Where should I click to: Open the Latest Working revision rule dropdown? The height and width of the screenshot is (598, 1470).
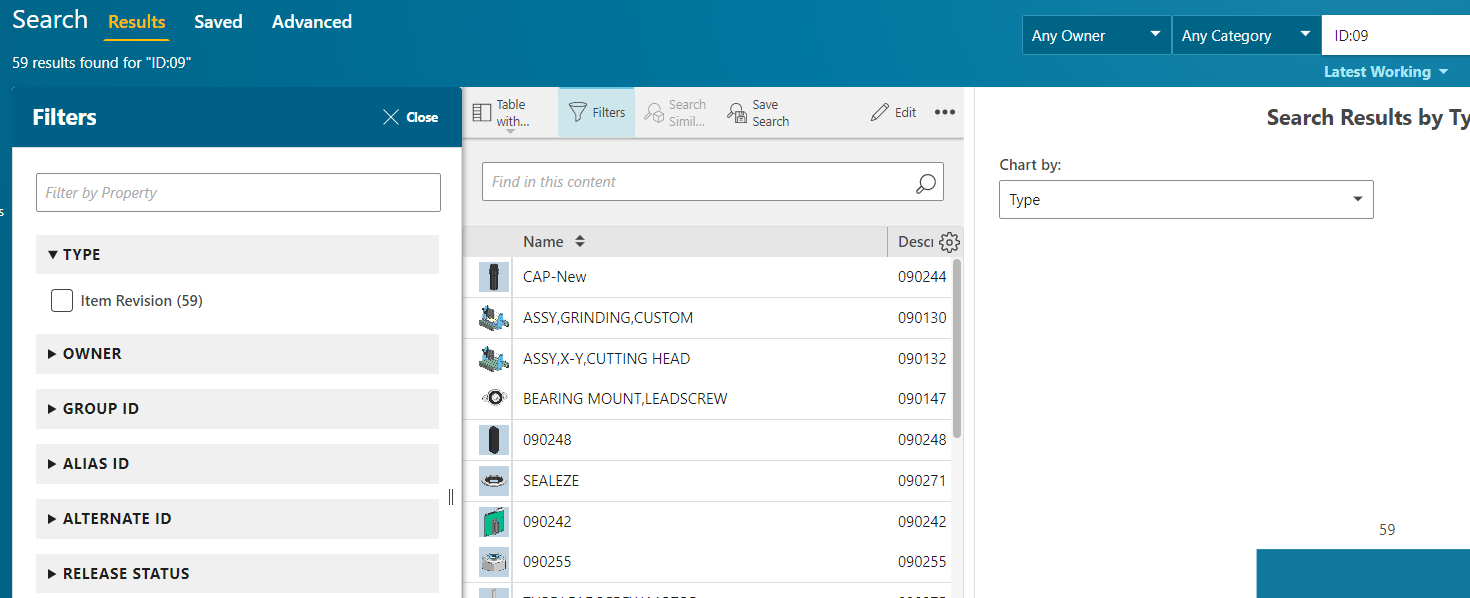[x=1386, y=71]
